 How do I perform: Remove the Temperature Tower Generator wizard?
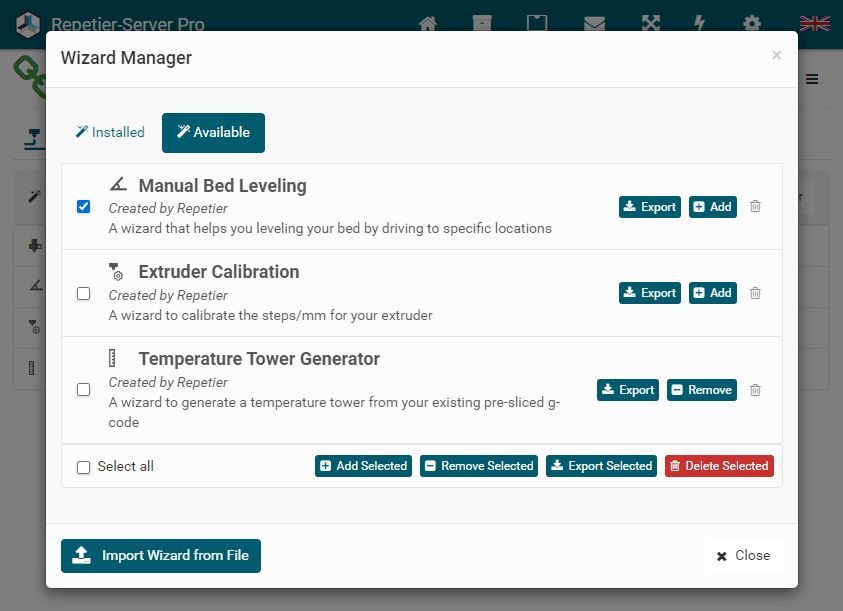coord(701,390)
